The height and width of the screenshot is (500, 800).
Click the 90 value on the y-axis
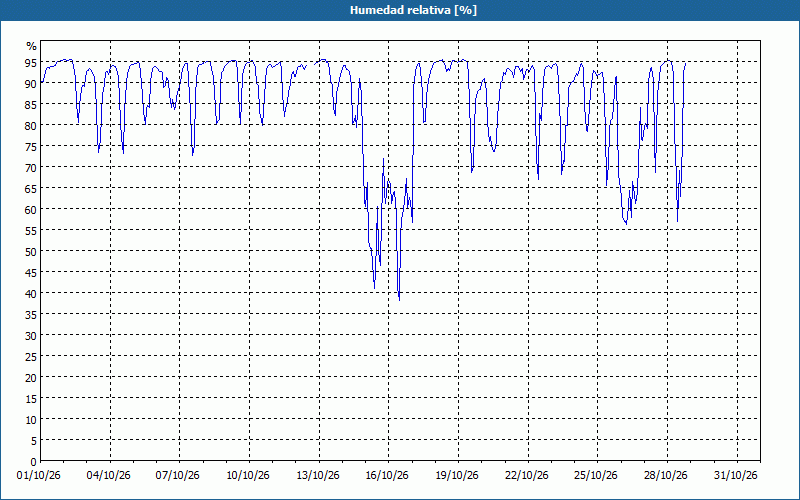[x=31, y=83]
